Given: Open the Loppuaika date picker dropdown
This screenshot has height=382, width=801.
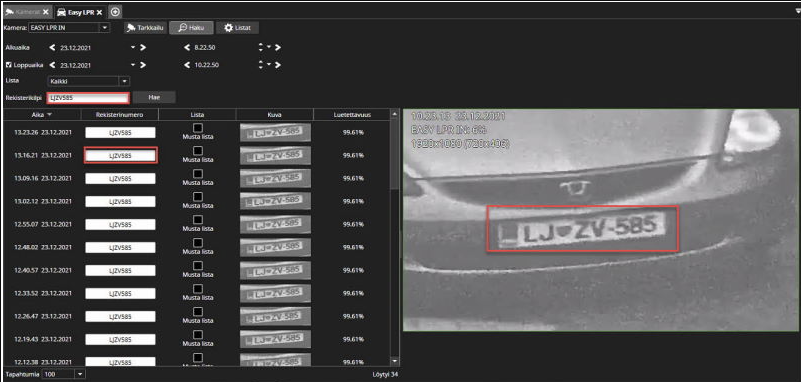Looking at the screenshot, I should click(133, 65).
